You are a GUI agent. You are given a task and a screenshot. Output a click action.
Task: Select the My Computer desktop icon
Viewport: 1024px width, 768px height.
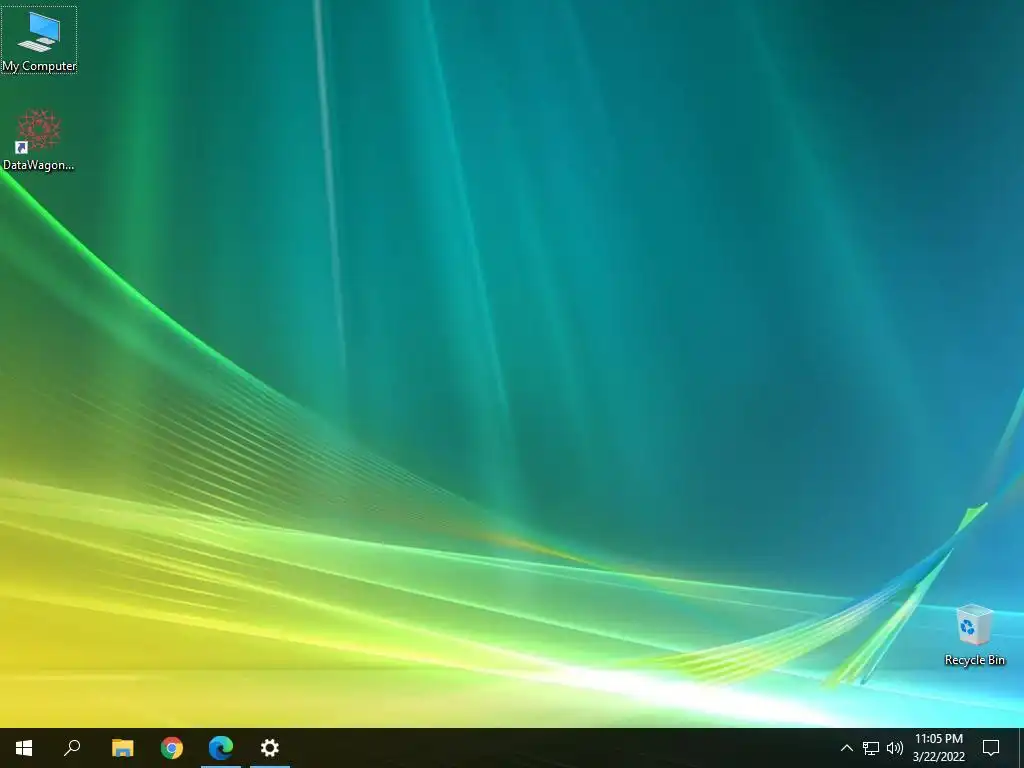click(x=39, y=40)
